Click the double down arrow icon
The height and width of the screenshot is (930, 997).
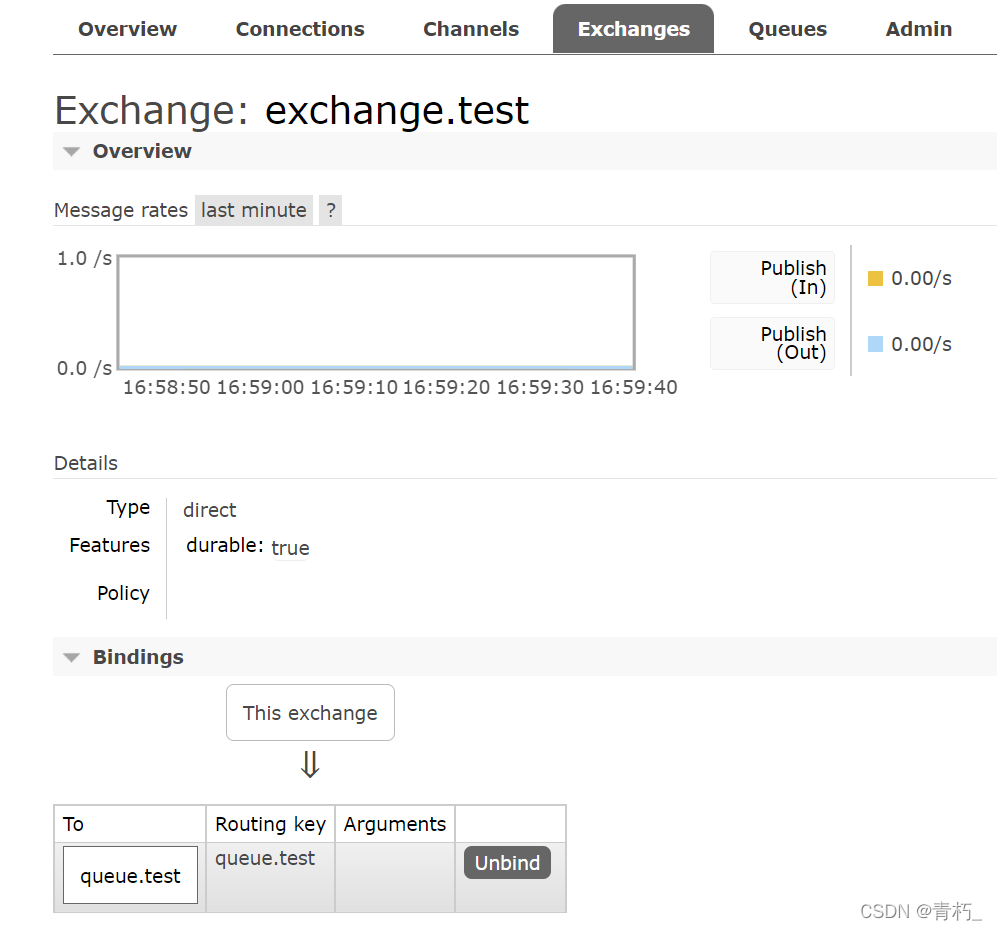pos(310,765)
